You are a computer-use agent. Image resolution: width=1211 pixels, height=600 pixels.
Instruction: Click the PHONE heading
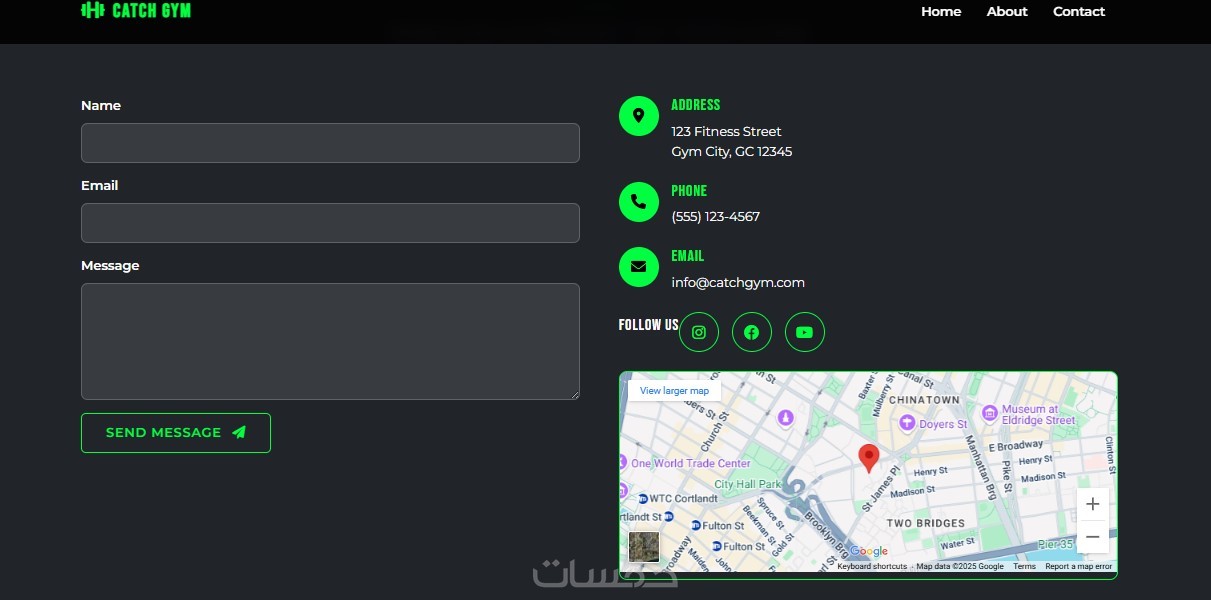click(689, 191)
